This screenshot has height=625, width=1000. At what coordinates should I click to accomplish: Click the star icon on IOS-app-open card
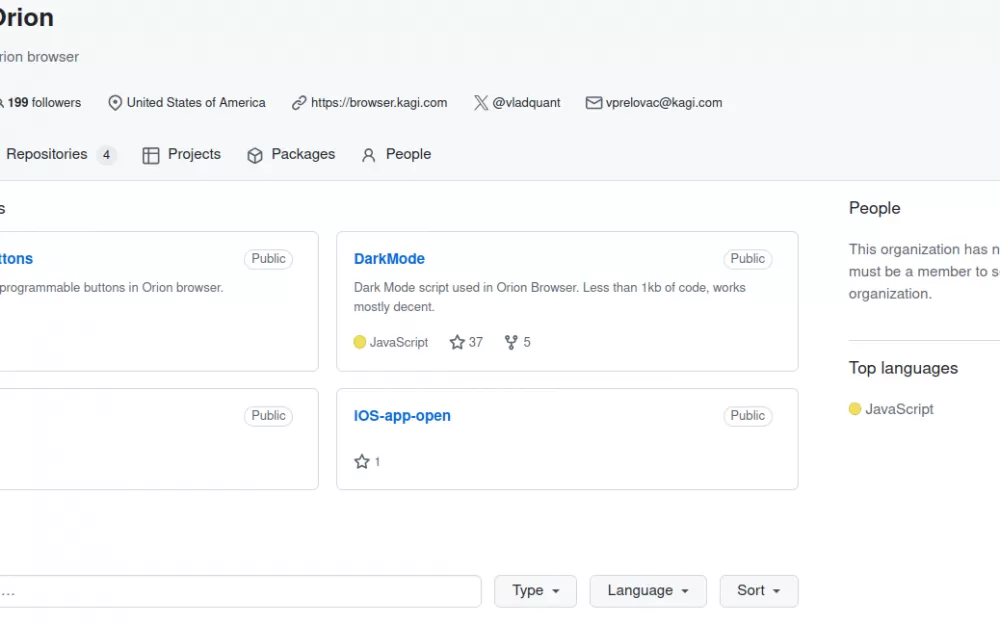click(x=362, y=462)
